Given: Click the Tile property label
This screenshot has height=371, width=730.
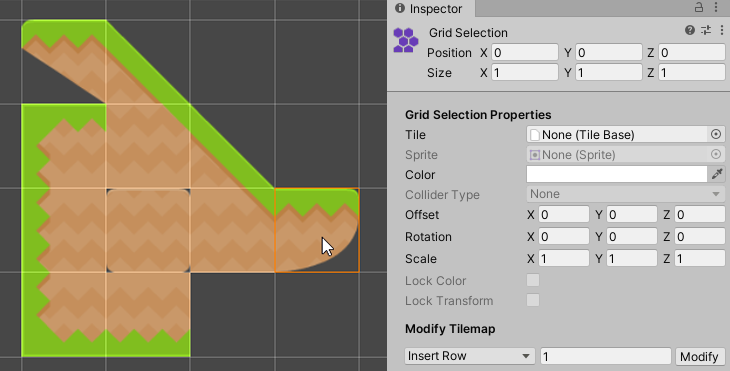Looking at the screenshot, I should (415, 135).
